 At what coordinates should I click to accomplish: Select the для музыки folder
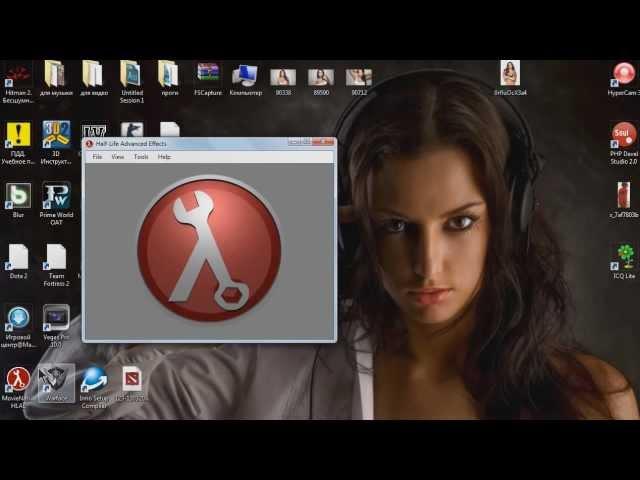56,78
